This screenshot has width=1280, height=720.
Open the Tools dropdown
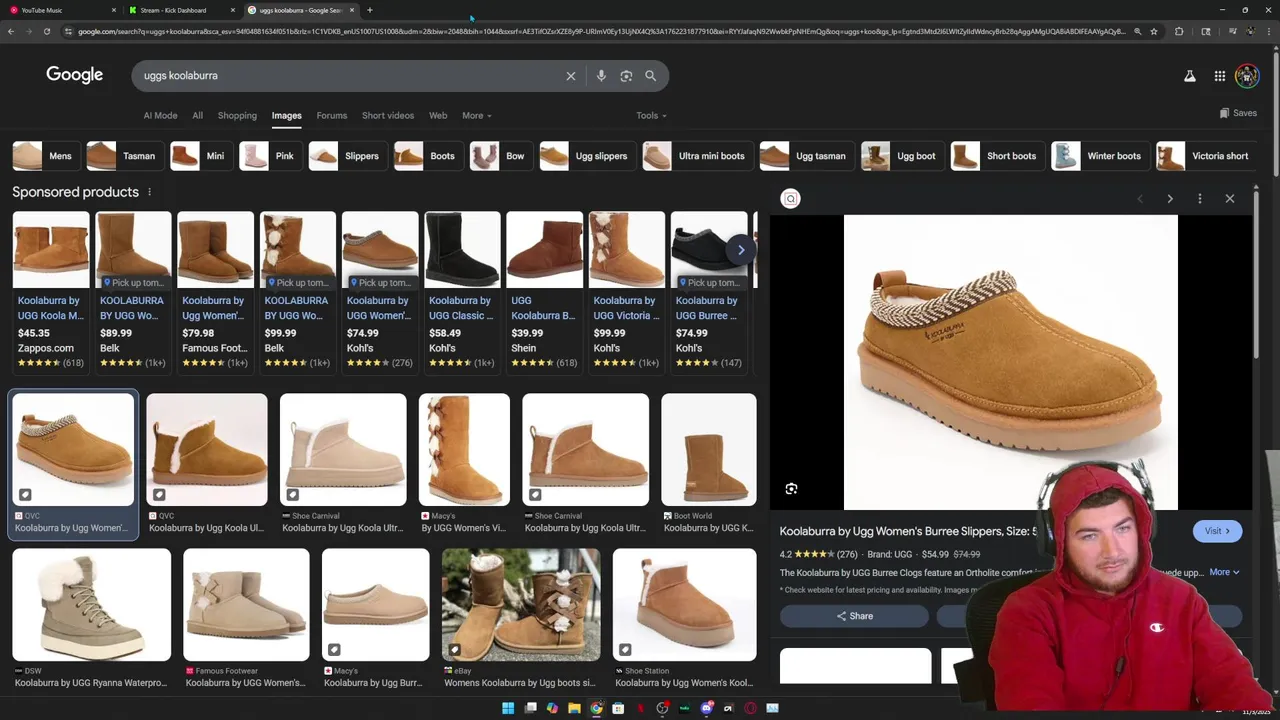[651, 115]
